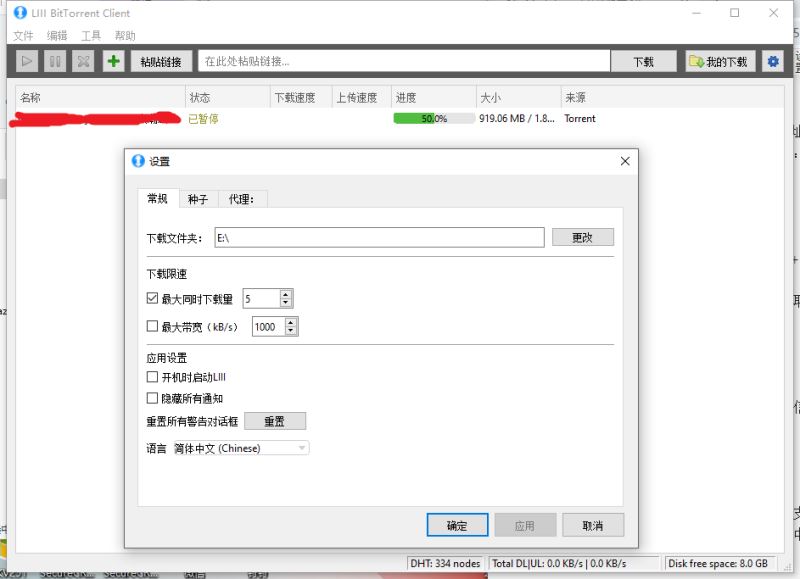Viewport: 800px width, 579px height.
Task: Increase max bandwidth spinner value
Action: (x=291, y=322)
